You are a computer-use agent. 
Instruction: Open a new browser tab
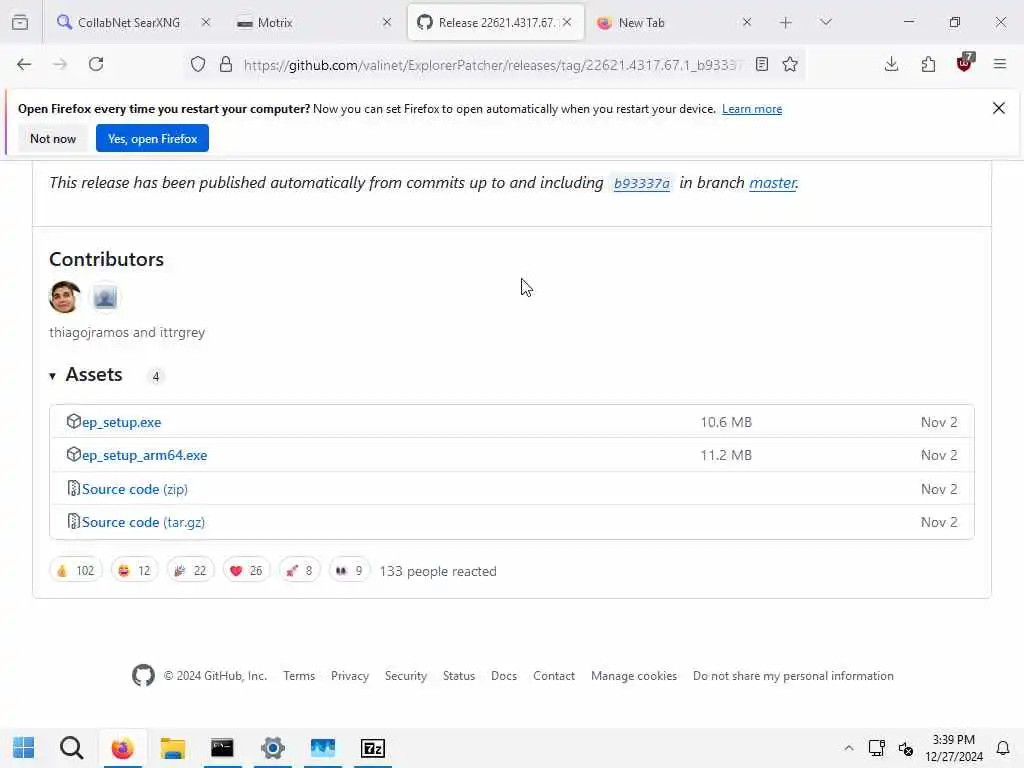click(786, 23)
